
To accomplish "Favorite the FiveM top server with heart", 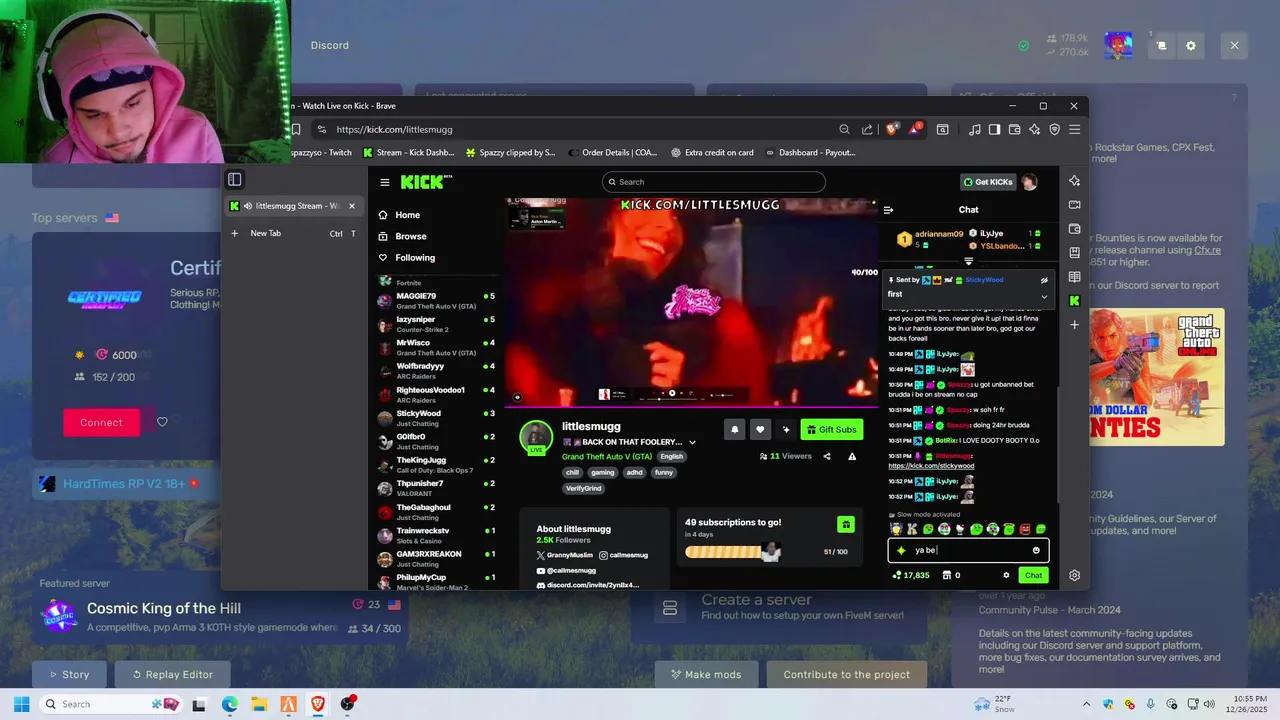I will pos(162,422).
